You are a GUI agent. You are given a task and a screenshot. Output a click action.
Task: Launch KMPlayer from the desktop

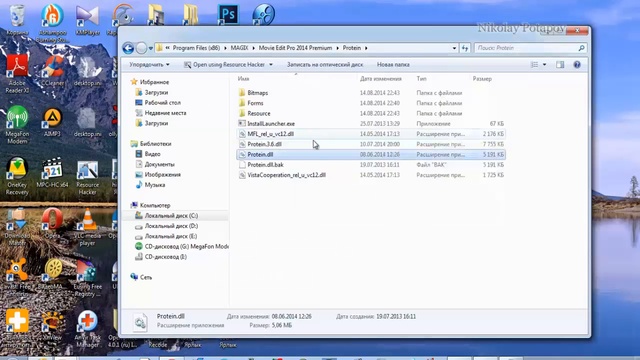pyautogui.click(x=87, y=19)
